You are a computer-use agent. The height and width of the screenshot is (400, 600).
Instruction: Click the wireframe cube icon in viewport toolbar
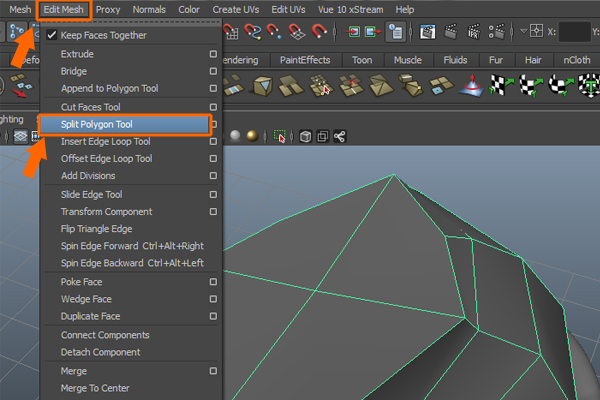[306, 136]
